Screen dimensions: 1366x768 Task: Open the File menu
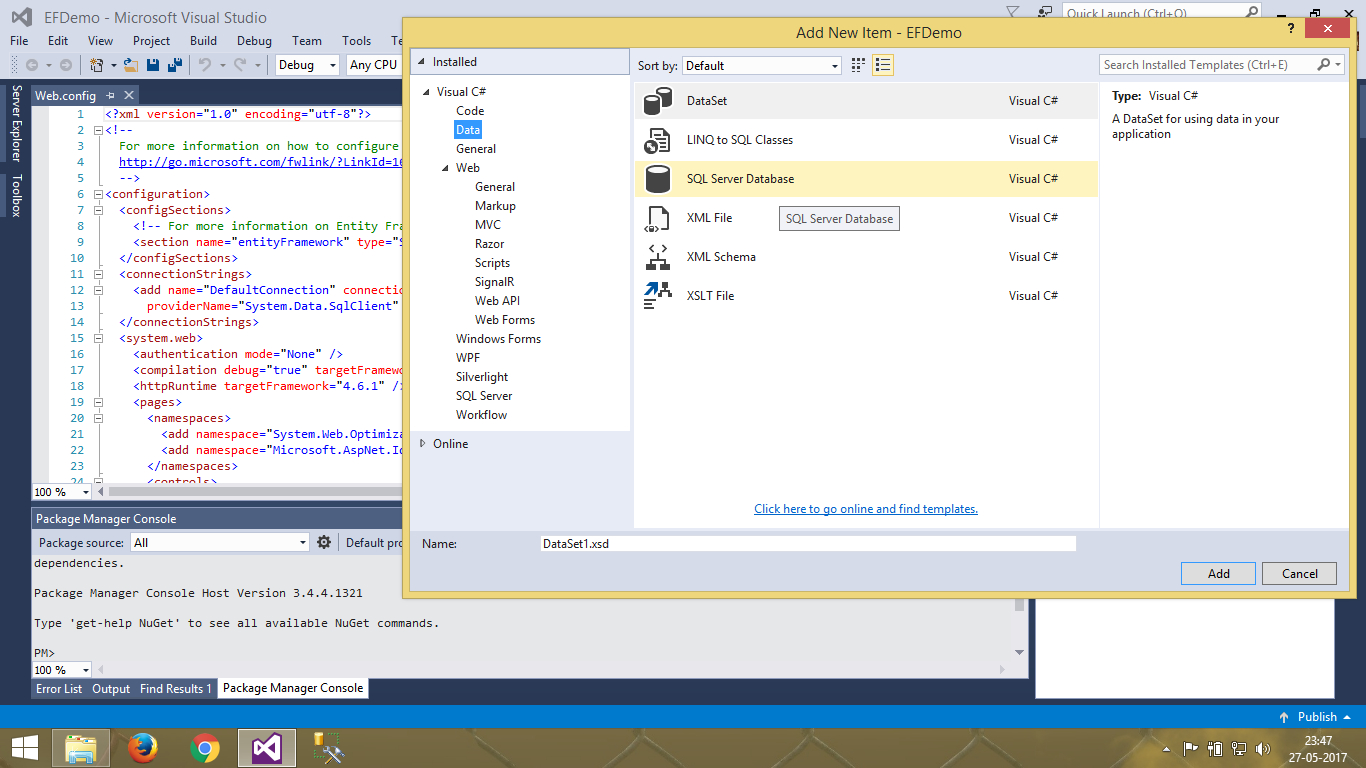[x=19, y=41]
